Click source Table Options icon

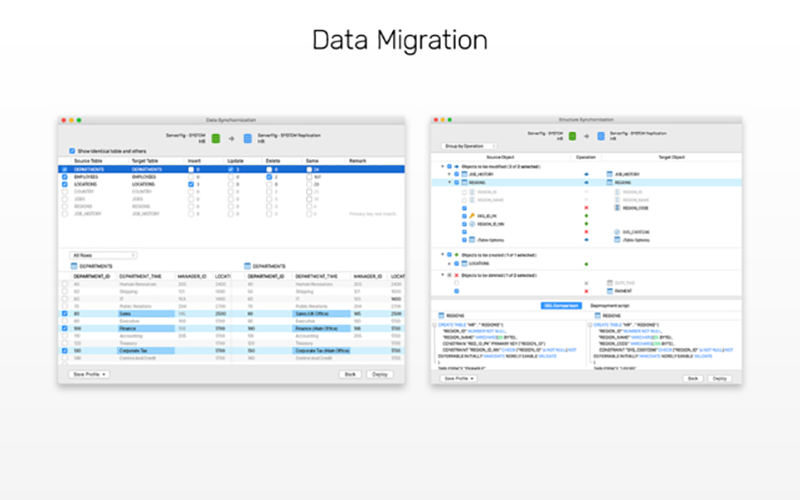coord(472,240)
